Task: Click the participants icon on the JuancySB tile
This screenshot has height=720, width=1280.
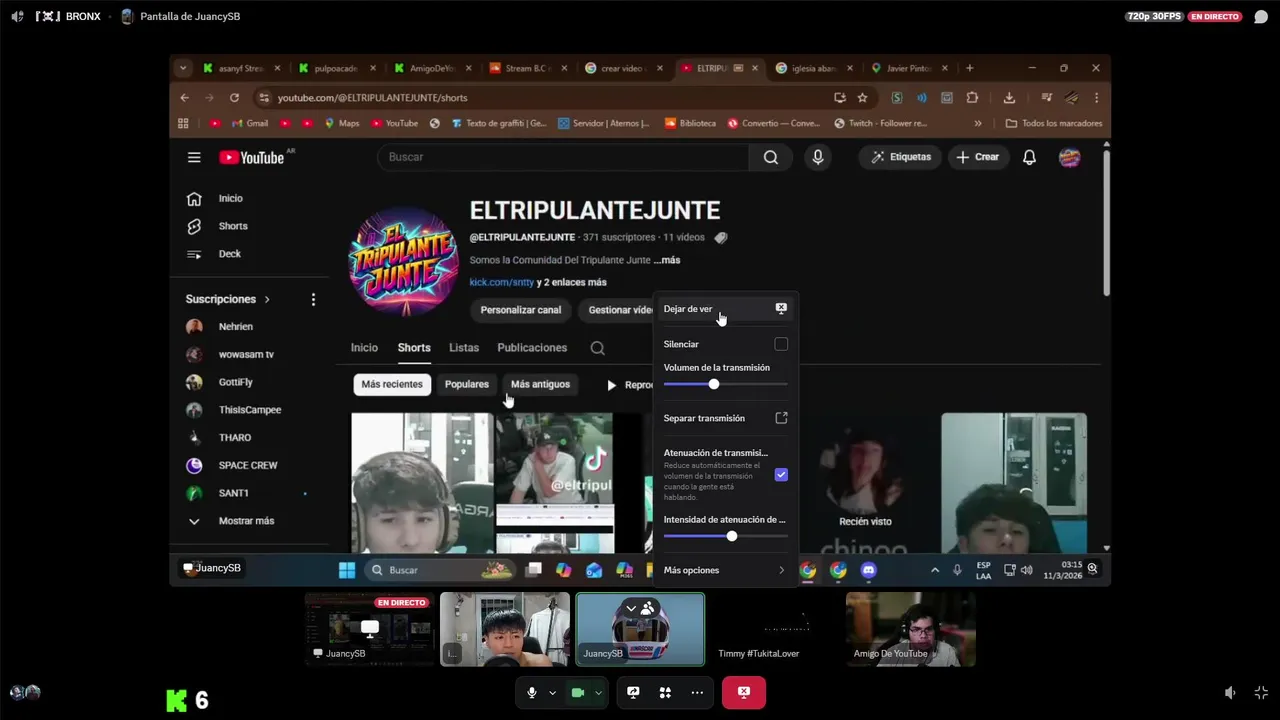Action: pos(648,608)
